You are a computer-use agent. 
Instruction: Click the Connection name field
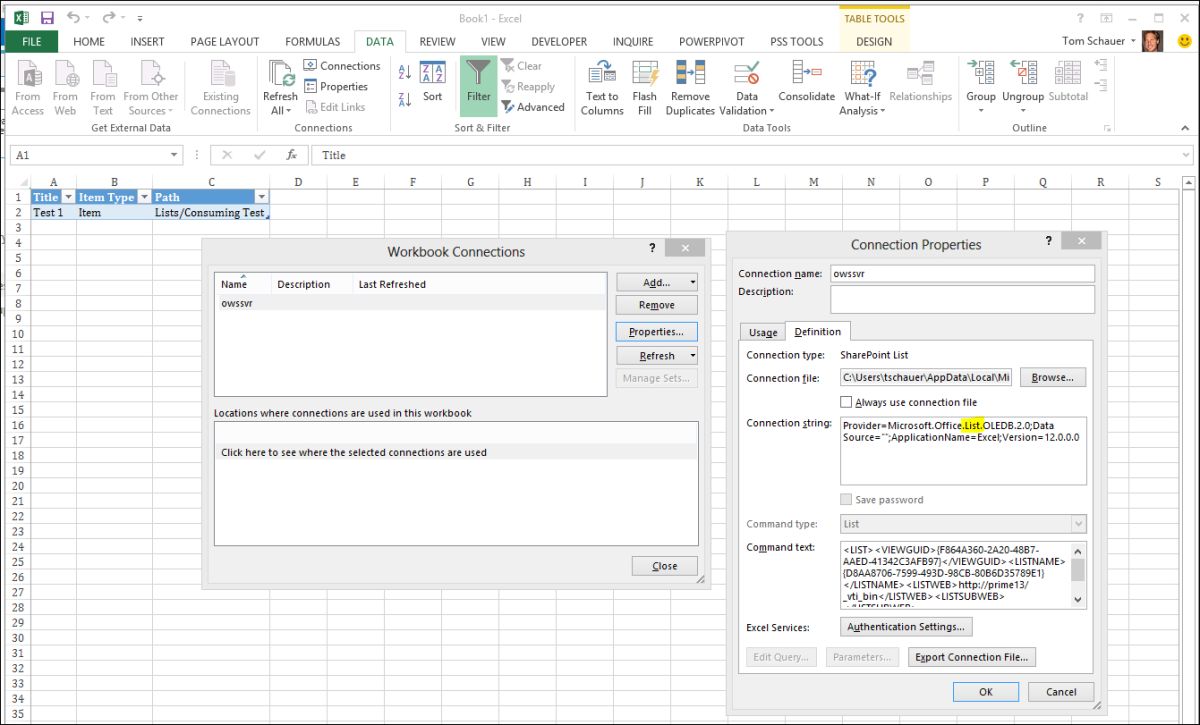point(962,274)
